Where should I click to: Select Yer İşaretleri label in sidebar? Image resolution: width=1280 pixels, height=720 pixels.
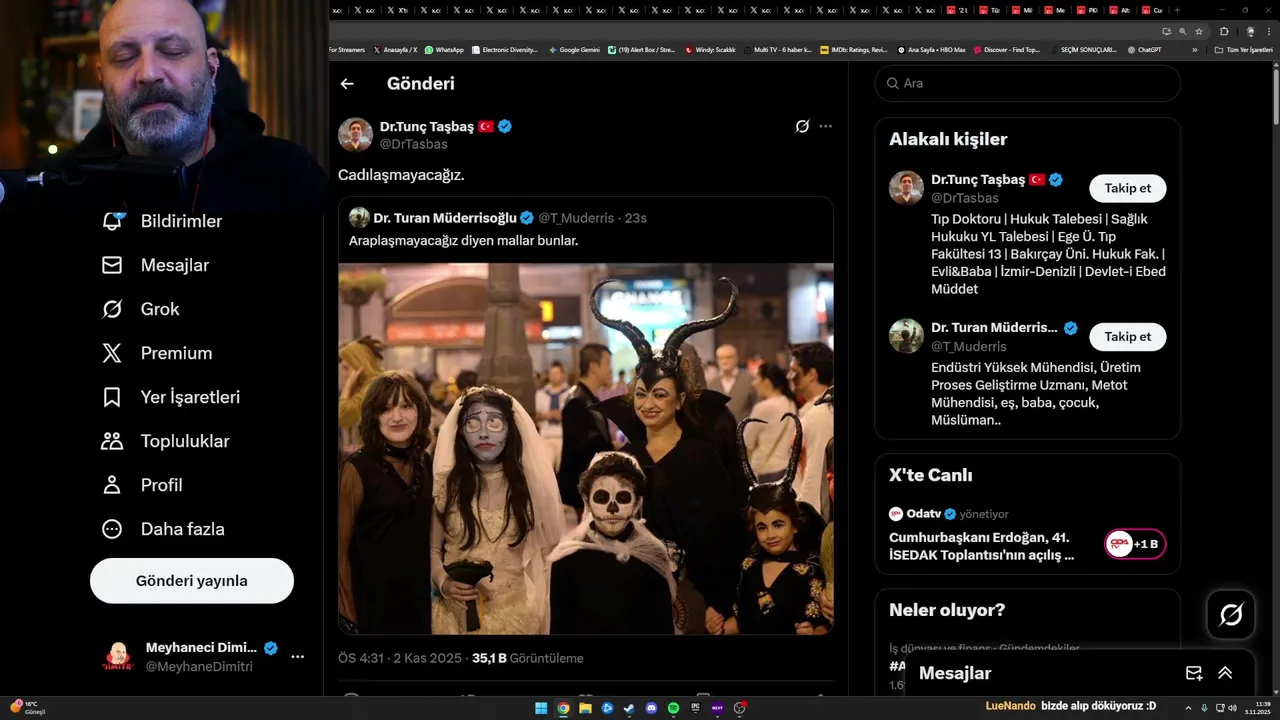click(190, 397)
